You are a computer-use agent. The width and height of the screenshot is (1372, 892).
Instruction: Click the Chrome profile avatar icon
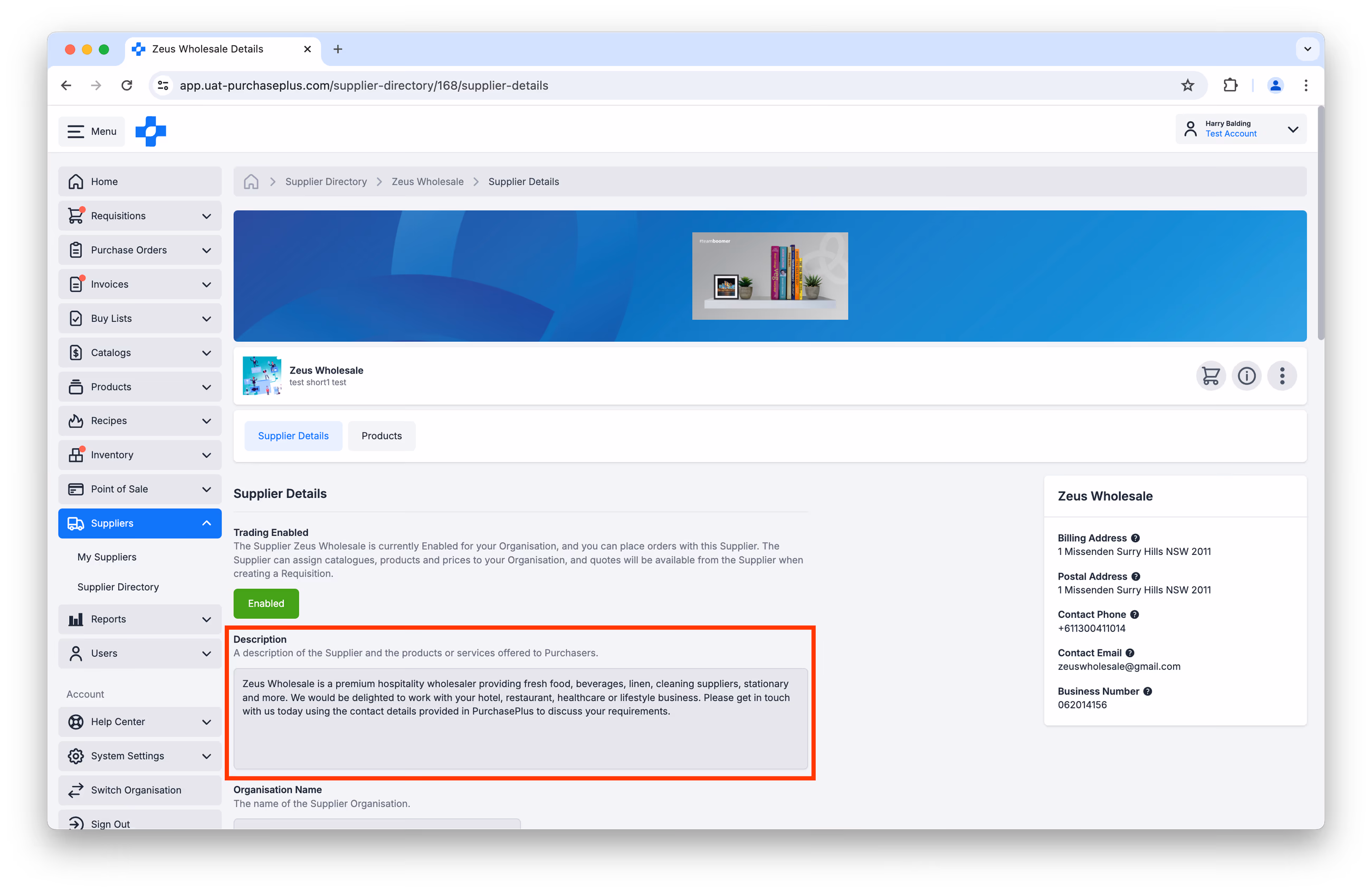pos(1275,85)
